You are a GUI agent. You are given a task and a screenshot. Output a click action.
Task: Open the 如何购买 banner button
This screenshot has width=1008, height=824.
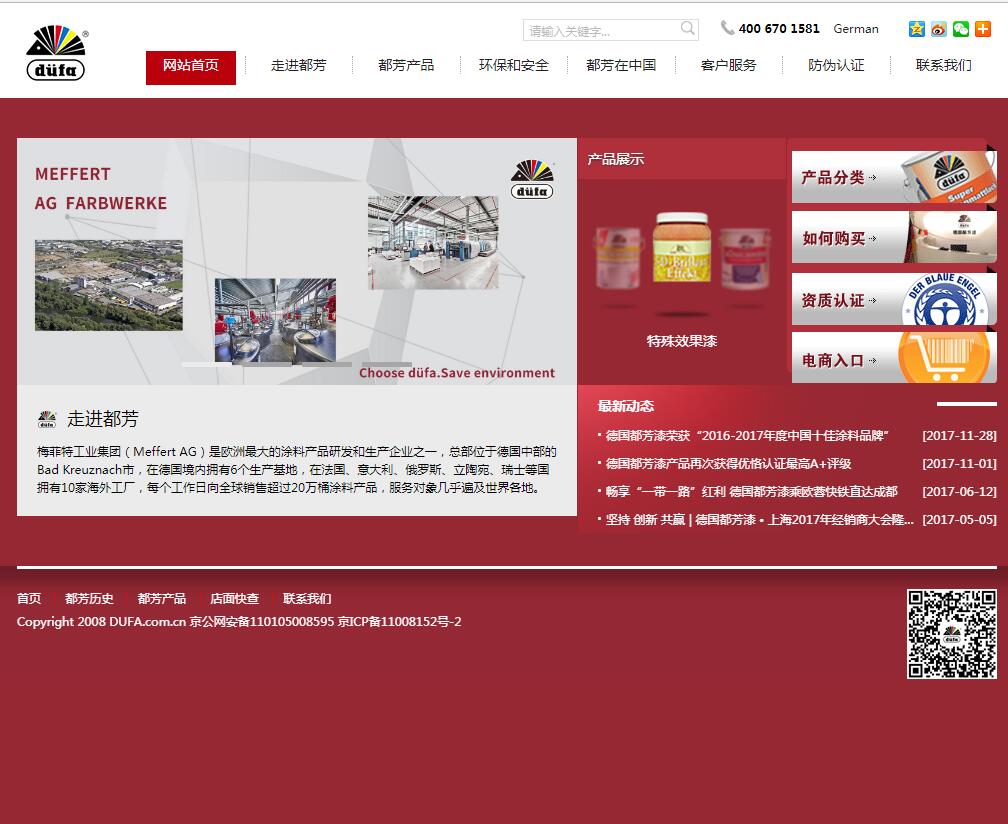(x=894, y=238)
